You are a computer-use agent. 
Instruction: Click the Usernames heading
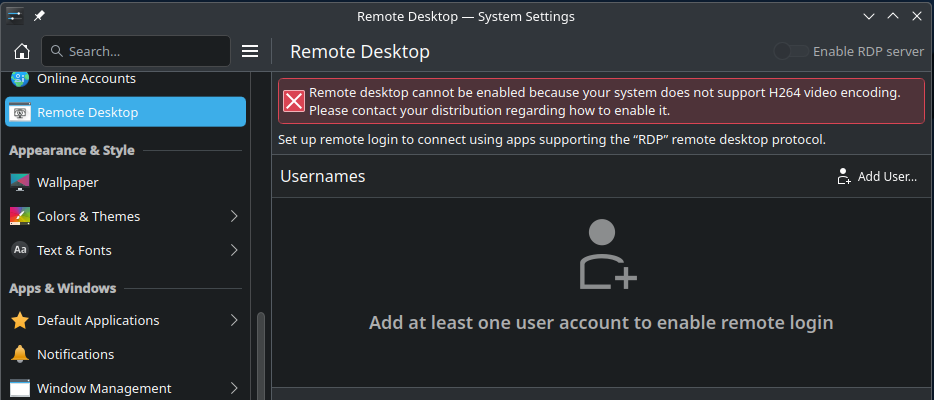click(x=323, y=176)
